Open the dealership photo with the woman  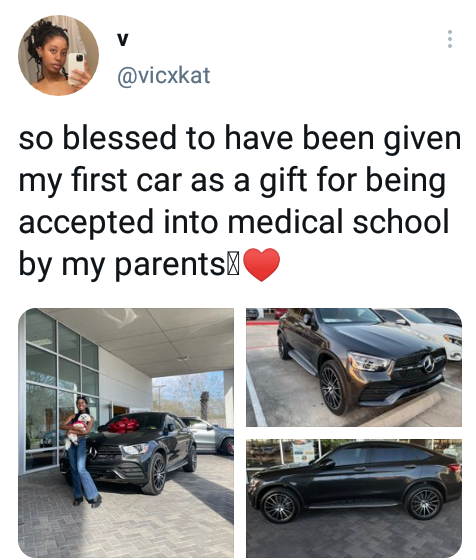[x=126, y=433]
